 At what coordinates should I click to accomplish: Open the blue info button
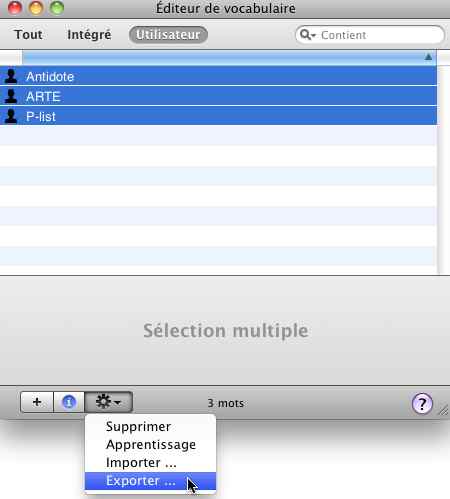[x=69, y=402]
